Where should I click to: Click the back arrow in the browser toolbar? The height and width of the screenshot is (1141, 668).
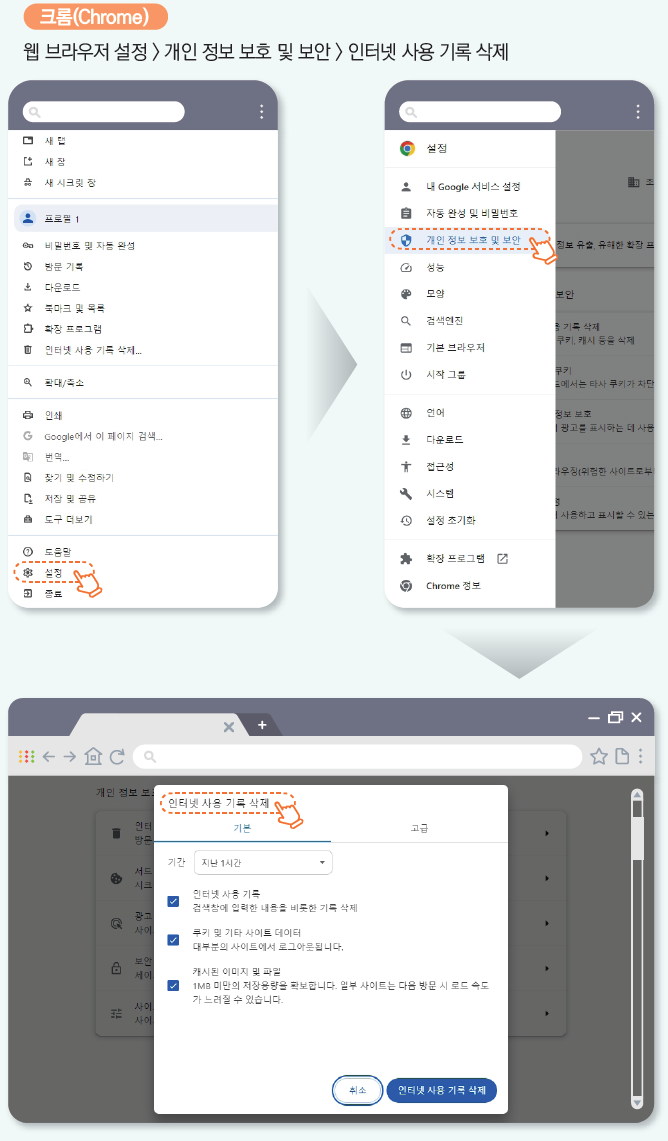(x=49, y=757)
